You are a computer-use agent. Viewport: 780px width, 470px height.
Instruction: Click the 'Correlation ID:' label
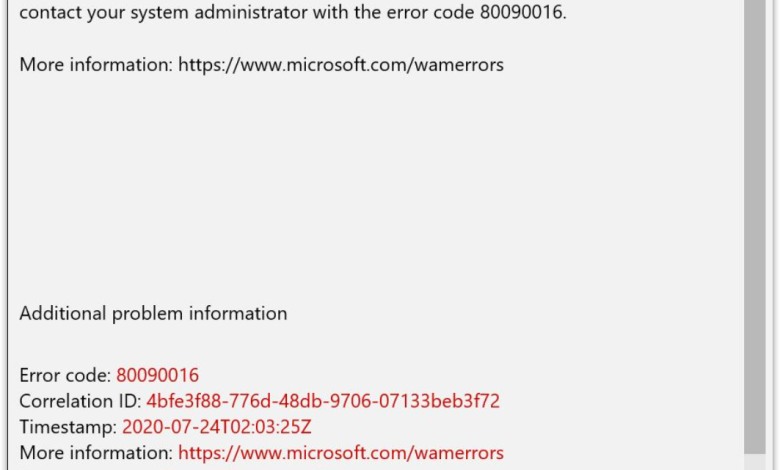(x=80, y=402)
